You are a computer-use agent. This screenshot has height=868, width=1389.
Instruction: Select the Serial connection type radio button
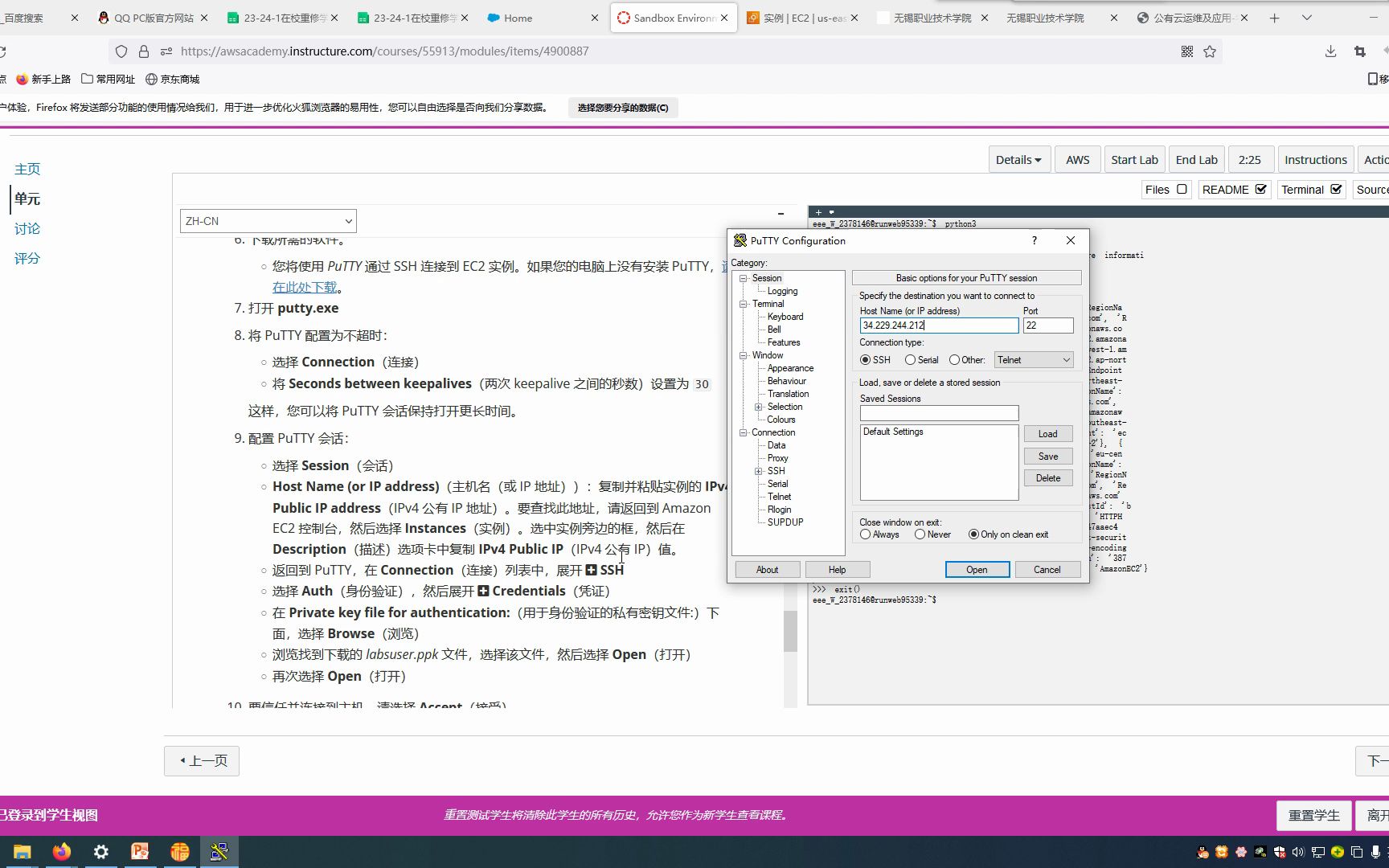(x=911, y=359)
